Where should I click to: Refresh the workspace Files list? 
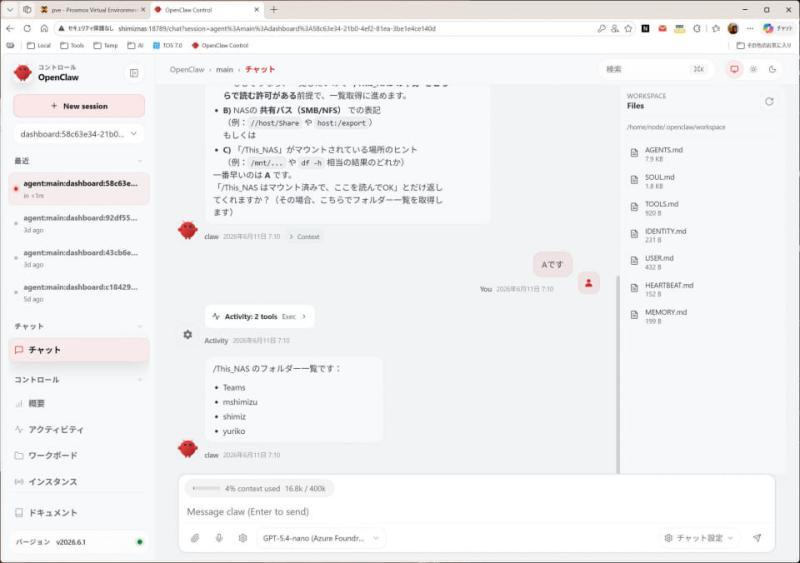tap(769, 102)
